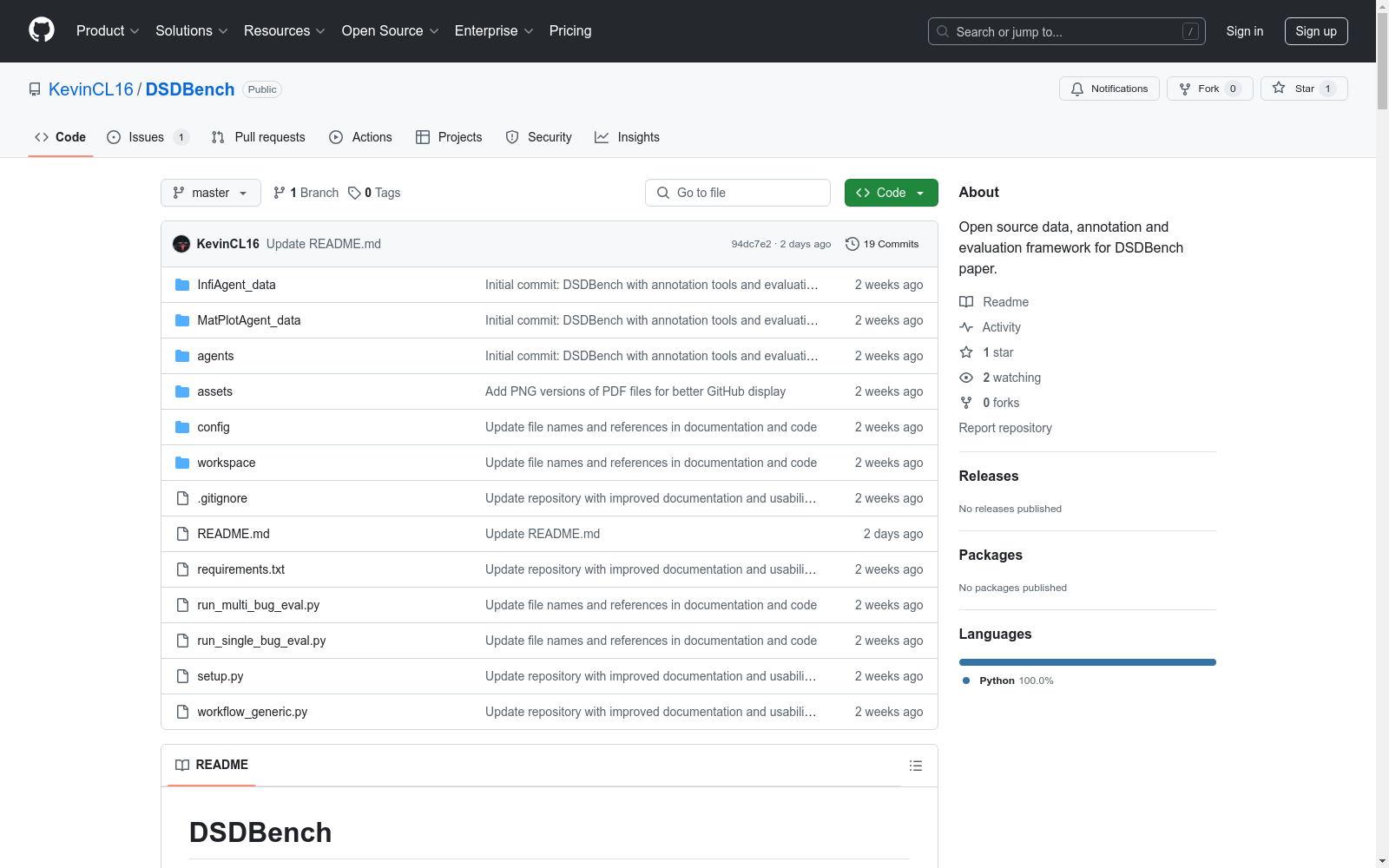Click the Sign in link

1245,31
